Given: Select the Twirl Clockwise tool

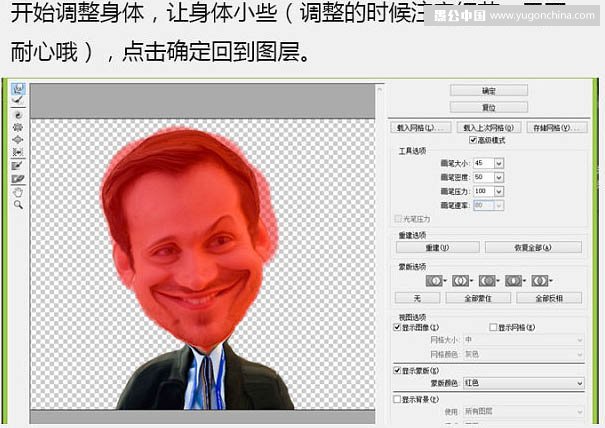Looking at the screenshot, I should 18,115.
